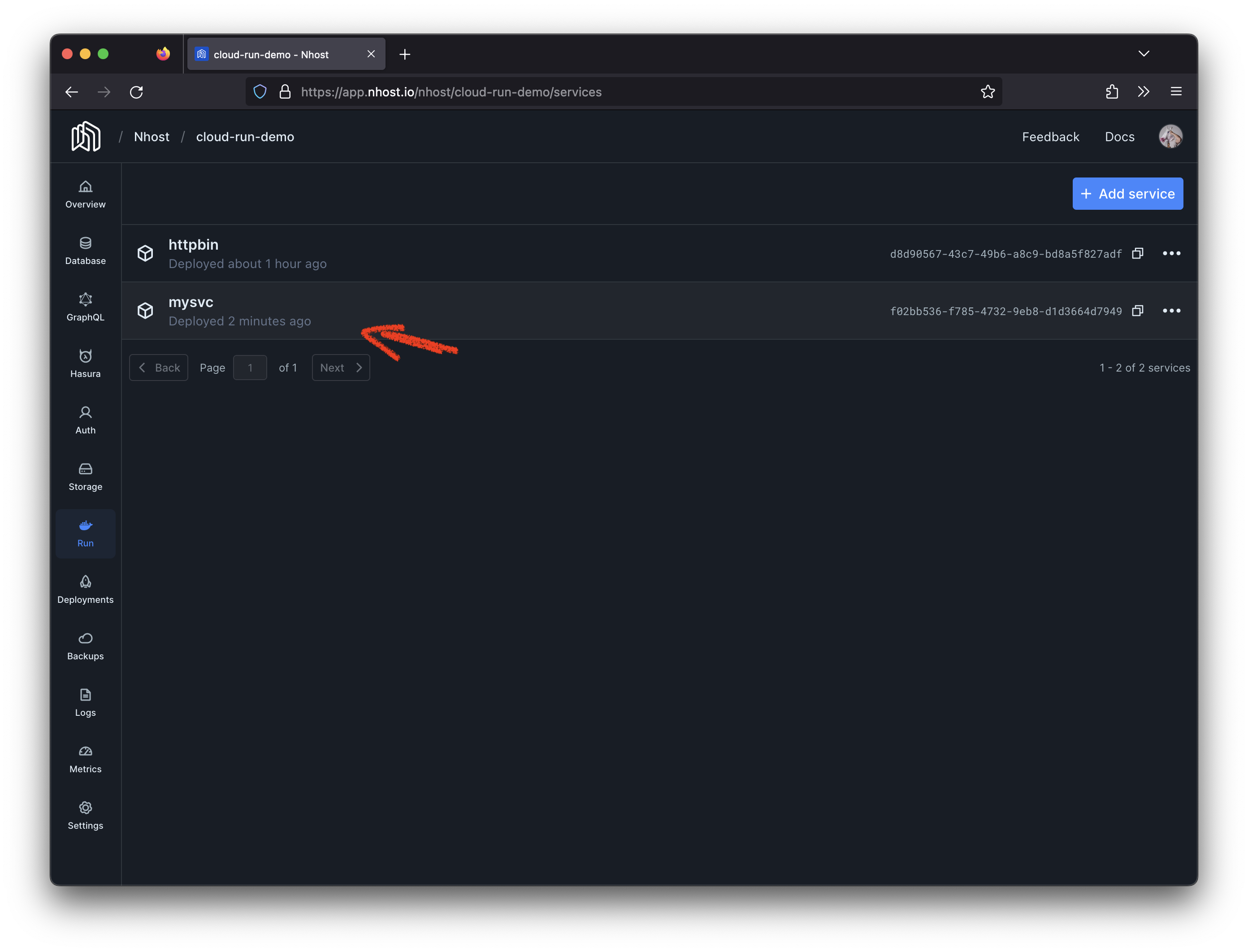1248x952 pixels.
Task: Open overflow menu for mysvc service
Action: pyautogui.click(x=1171, y=311)
